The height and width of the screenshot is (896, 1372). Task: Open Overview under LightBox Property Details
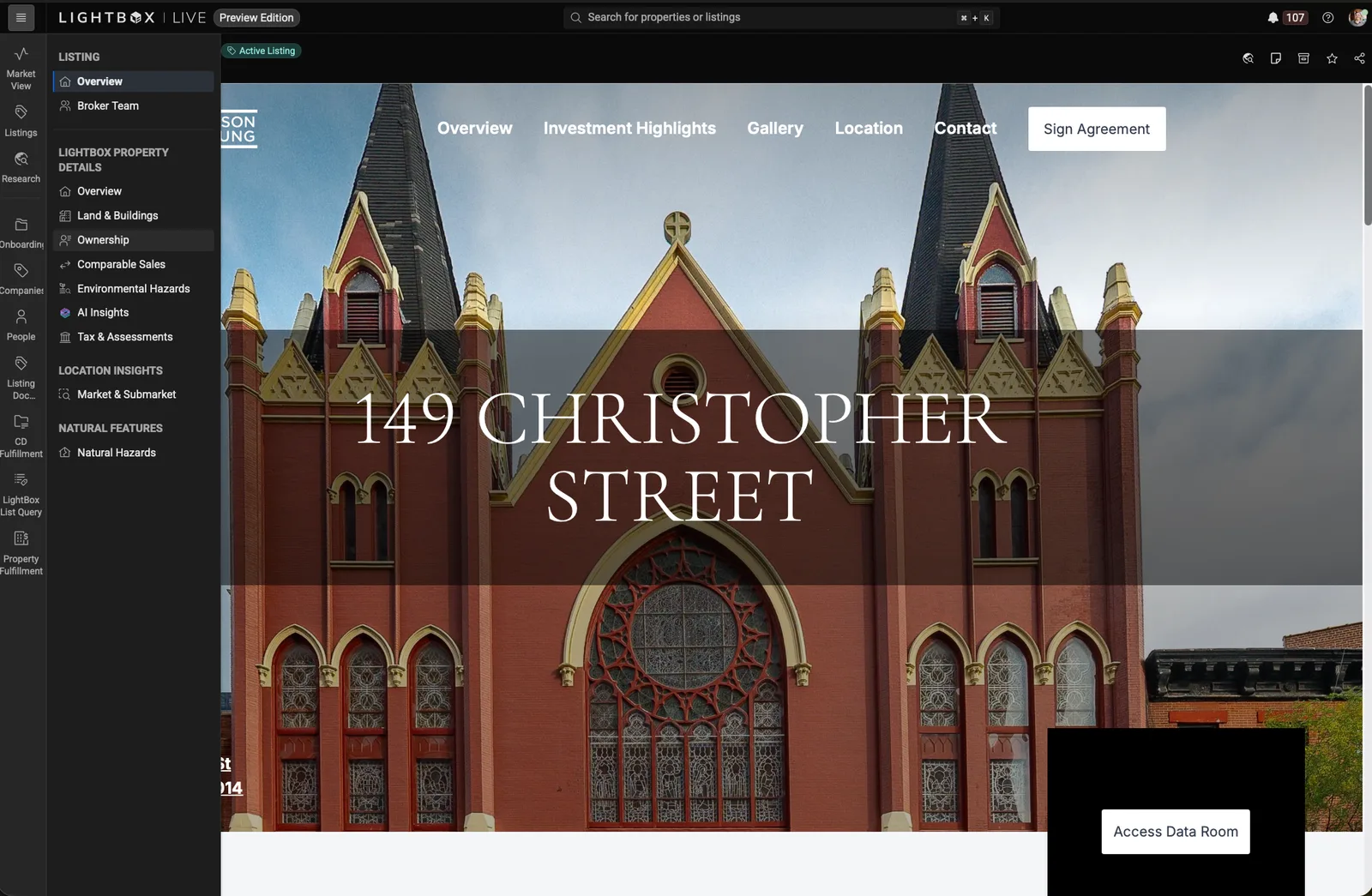tap(133, 191)
